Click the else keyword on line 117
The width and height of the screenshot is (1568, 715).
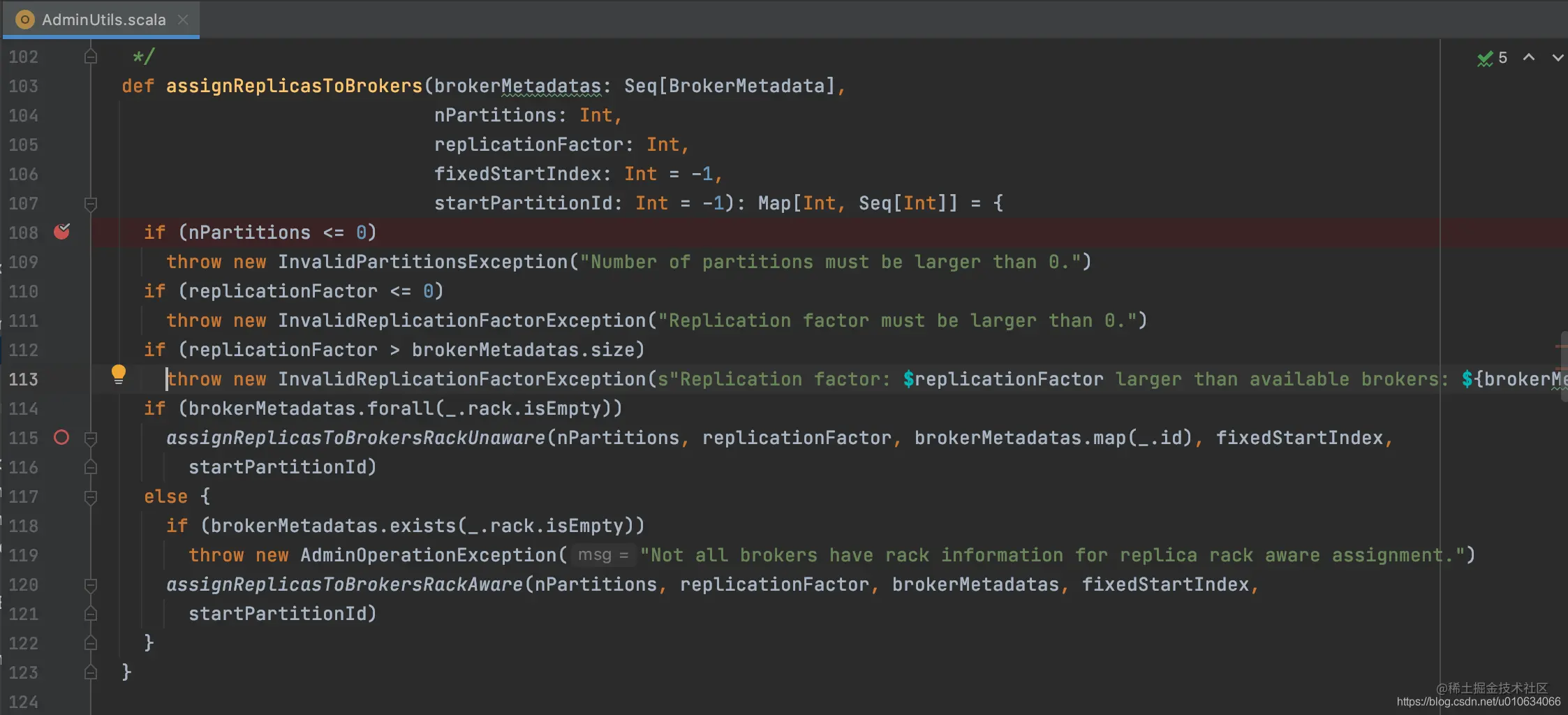tap(166, 496)
